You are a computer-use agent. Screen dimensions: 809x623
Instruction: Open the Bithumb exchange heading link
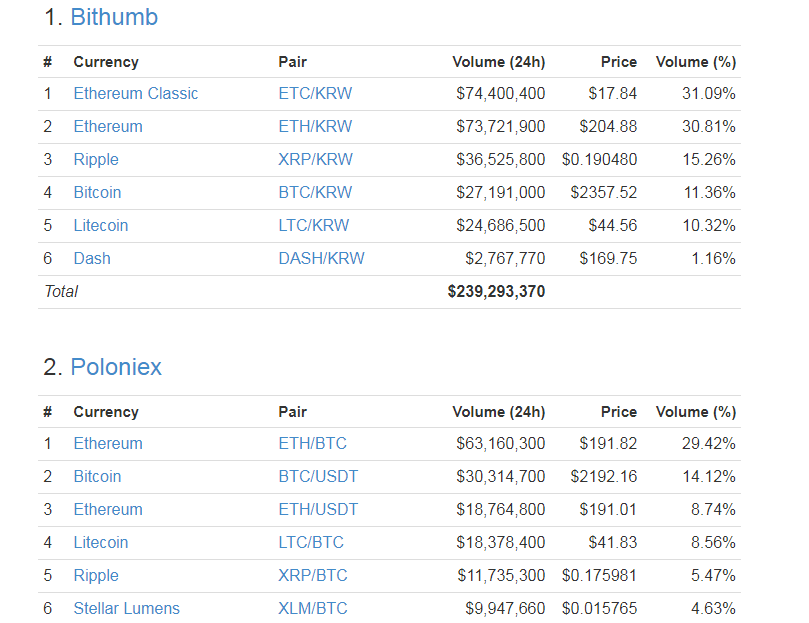tap(114, 17)
